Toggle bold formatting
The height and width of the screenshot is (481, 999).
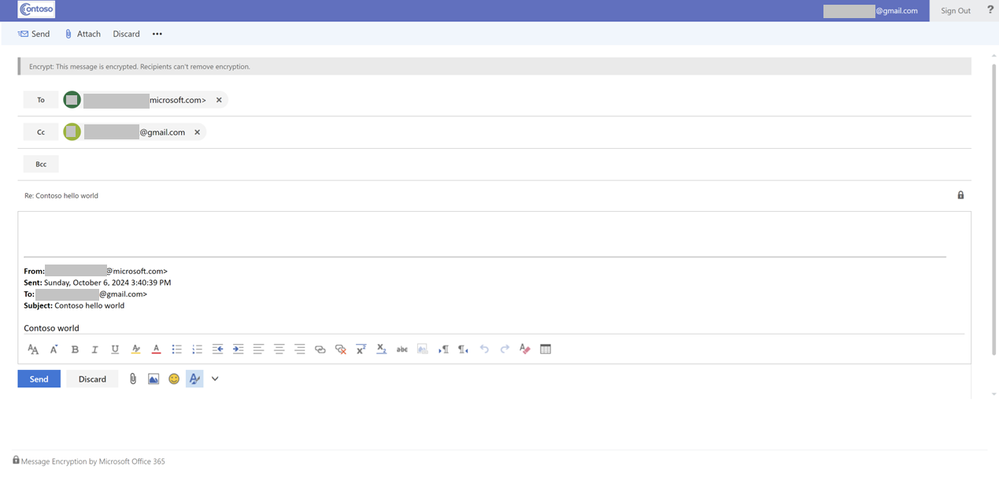tap(75, 349)
